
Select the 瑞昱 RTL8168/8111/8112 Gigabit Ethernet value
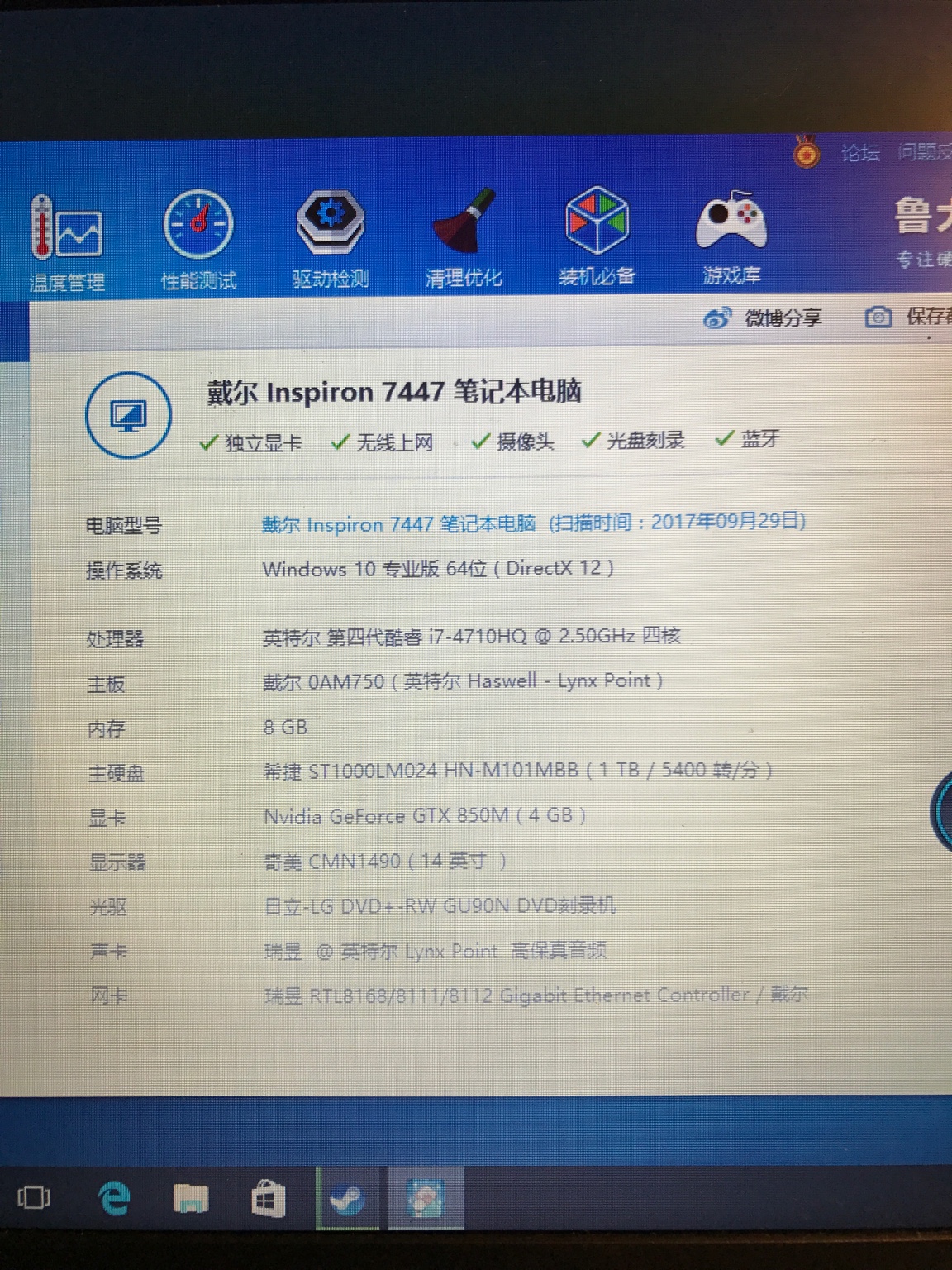click(x=535, y=995)
